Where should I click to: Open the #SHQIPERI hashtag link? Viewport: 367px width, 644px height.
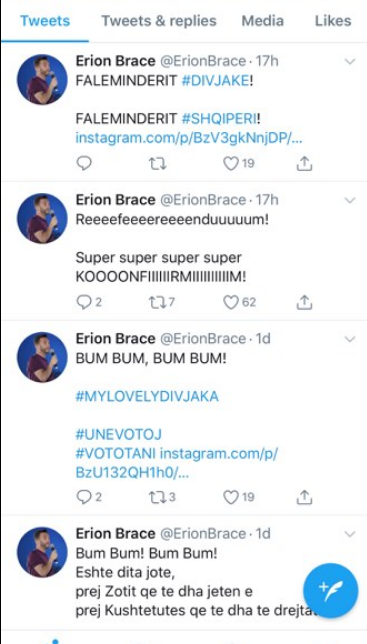click(219, 119)
